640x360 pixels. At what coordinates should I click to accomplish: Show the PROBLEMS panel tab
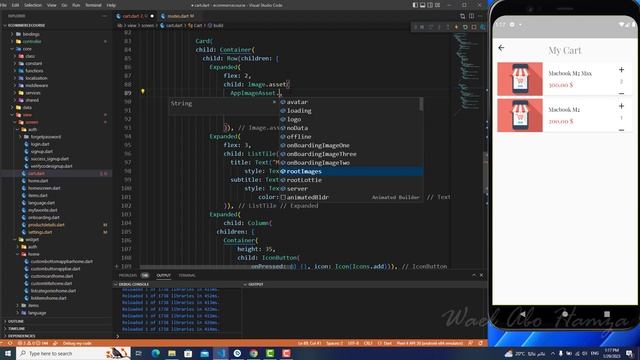[x=128, y=276]
